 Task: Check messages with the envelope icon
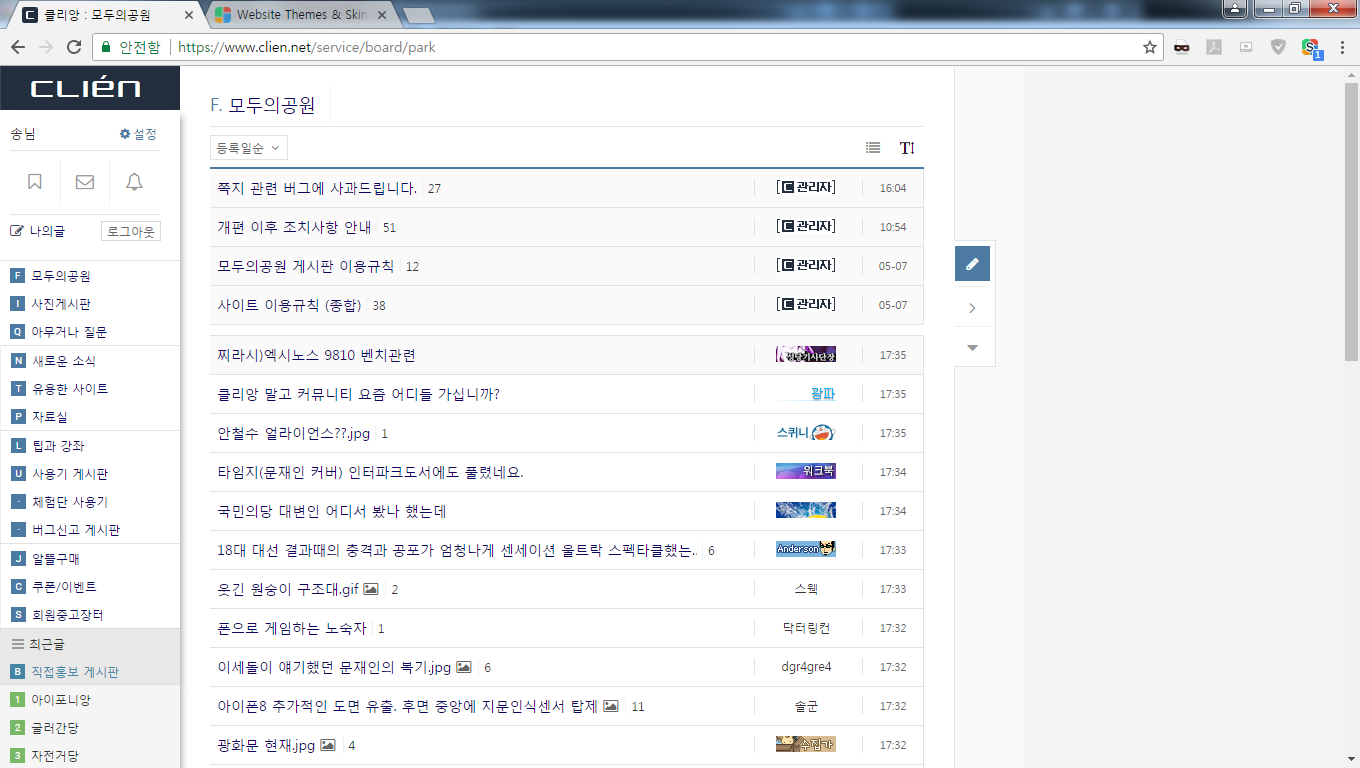84,182
